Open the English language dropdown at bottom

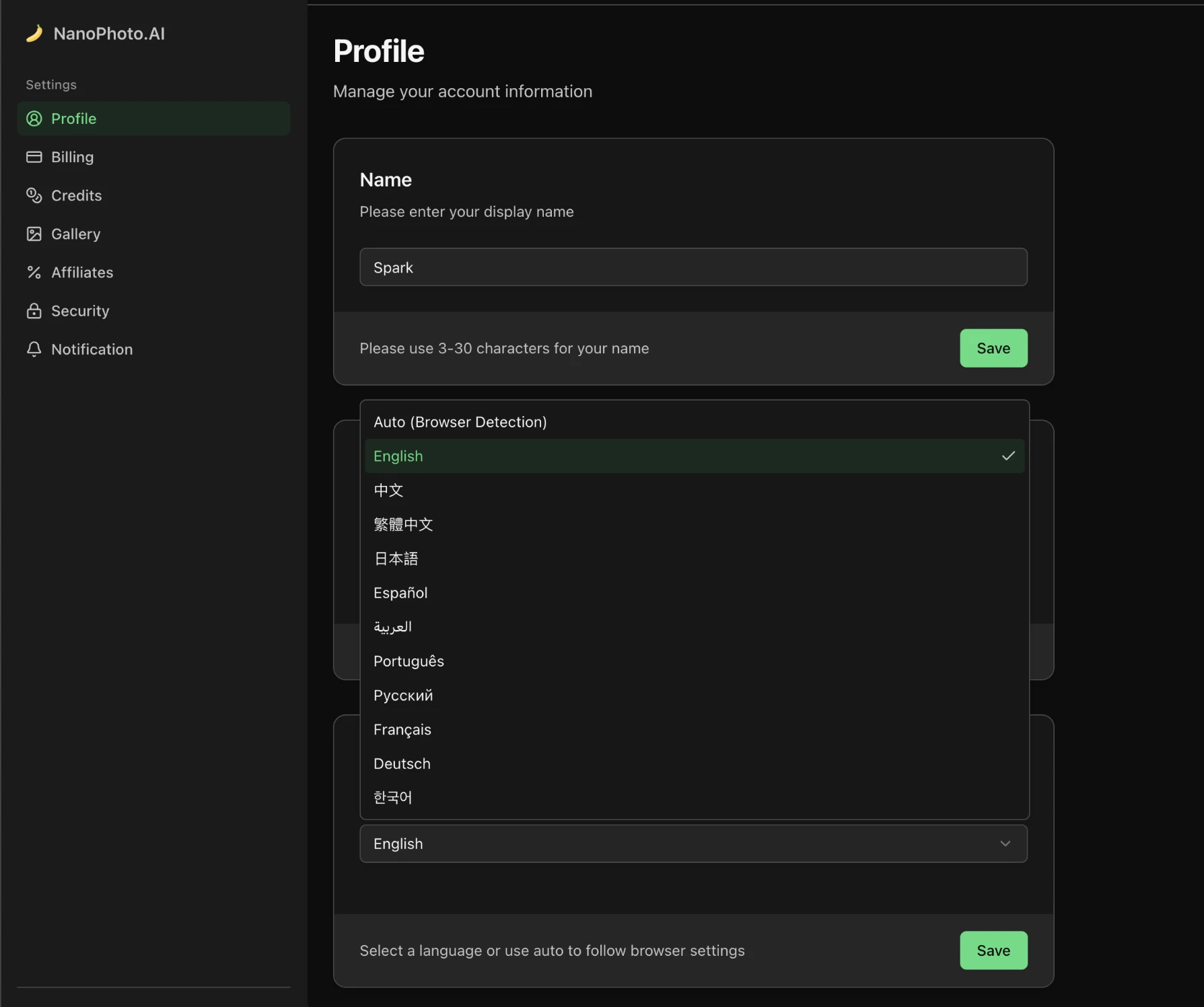click(693, 843)
